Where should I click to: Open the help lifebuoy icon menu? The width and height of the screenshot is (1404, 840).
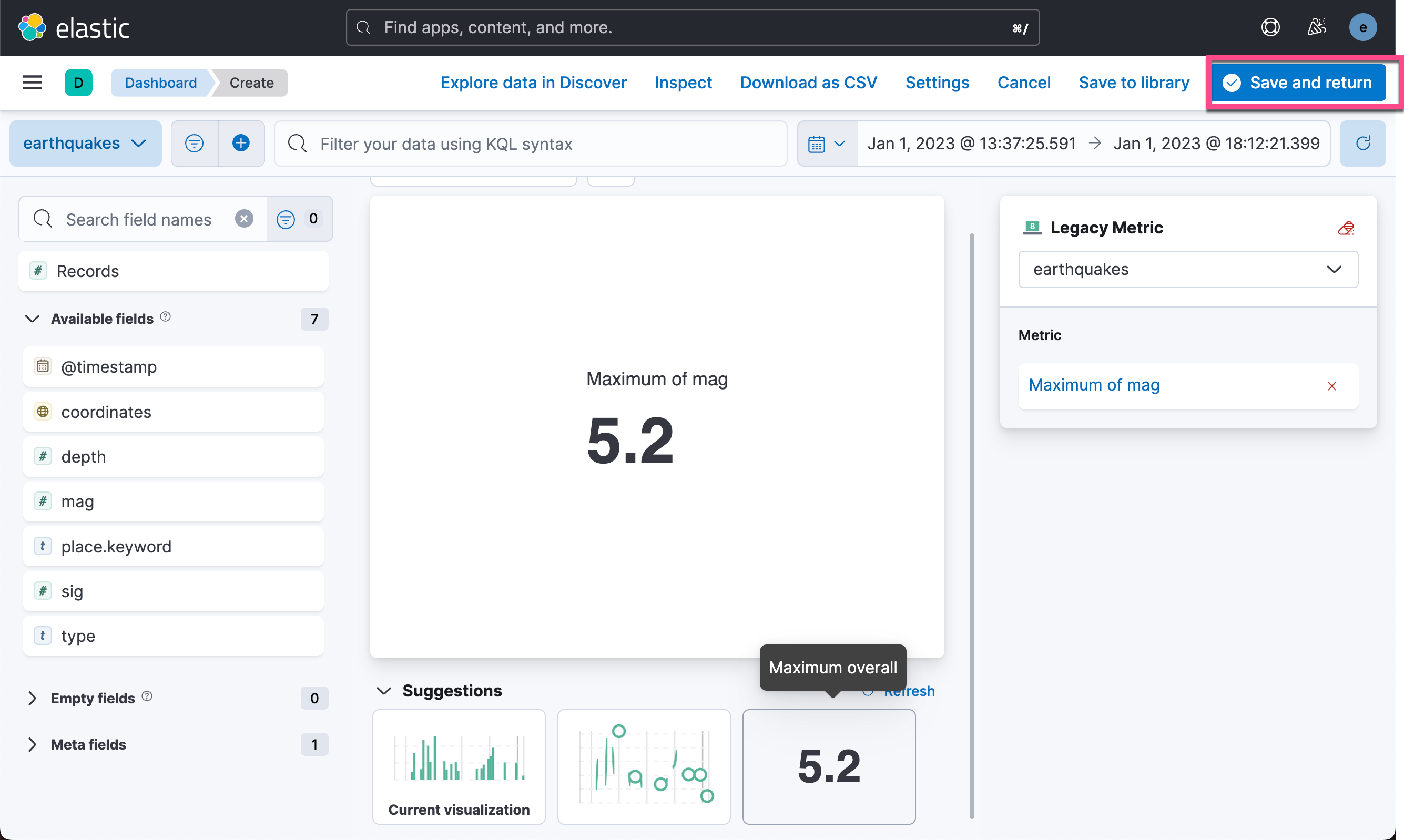[1270, 27]
